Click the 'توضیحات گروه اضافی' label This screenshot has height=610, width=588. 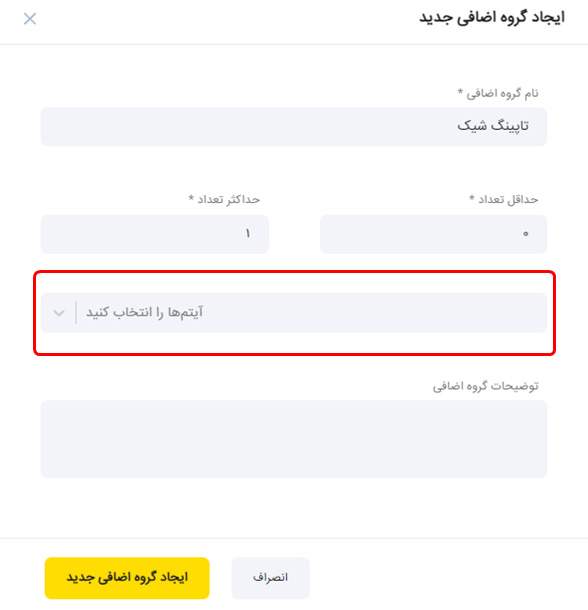coord(486,386)
